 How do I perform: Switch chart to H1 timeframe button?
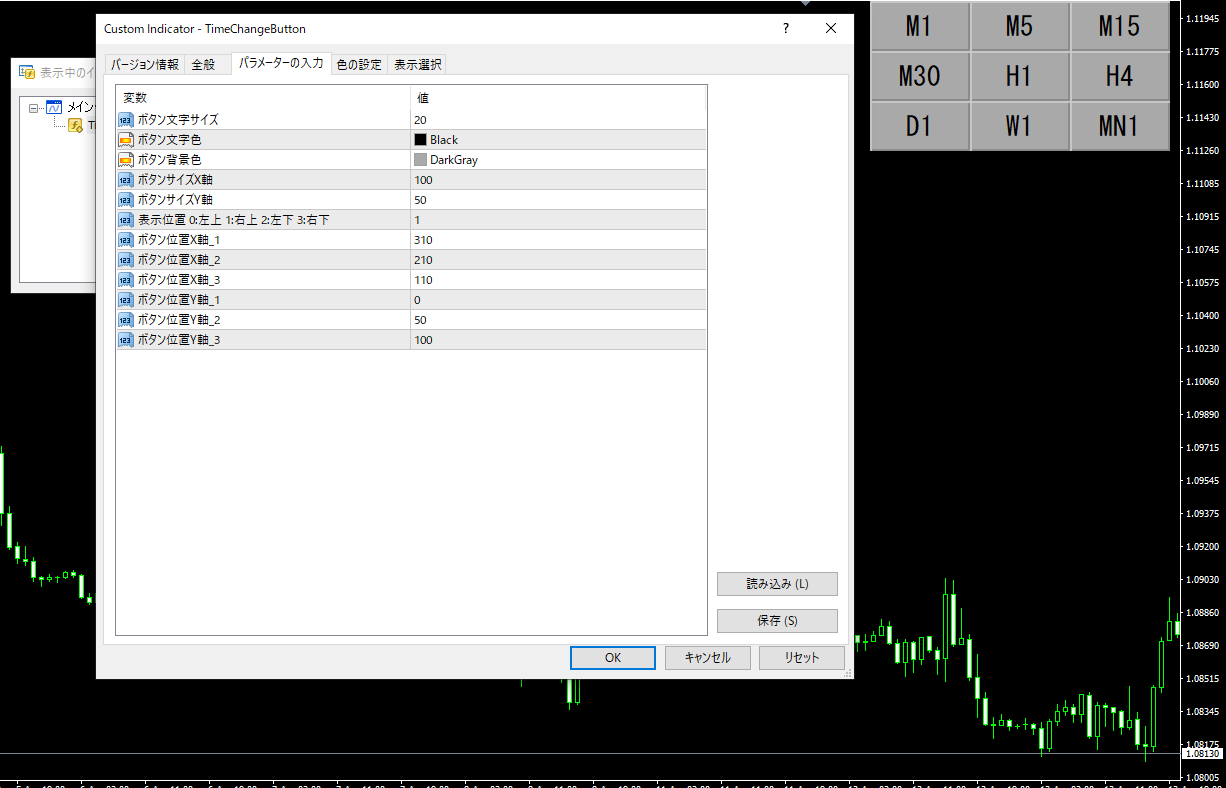click(1019, 76)
